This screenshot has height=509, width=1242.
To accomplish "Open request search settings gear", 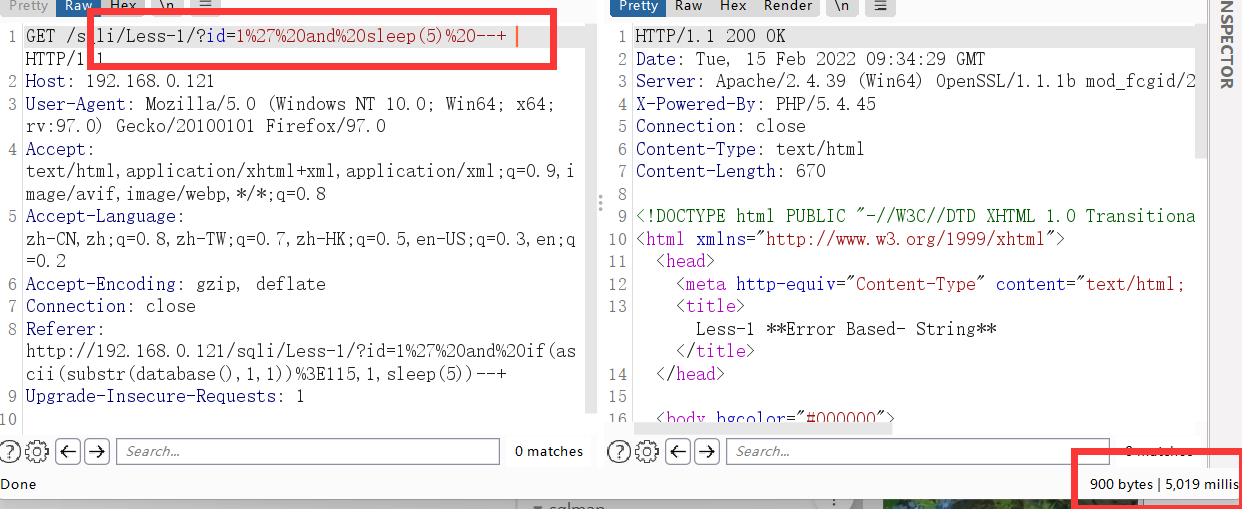I will coord(37,451).
